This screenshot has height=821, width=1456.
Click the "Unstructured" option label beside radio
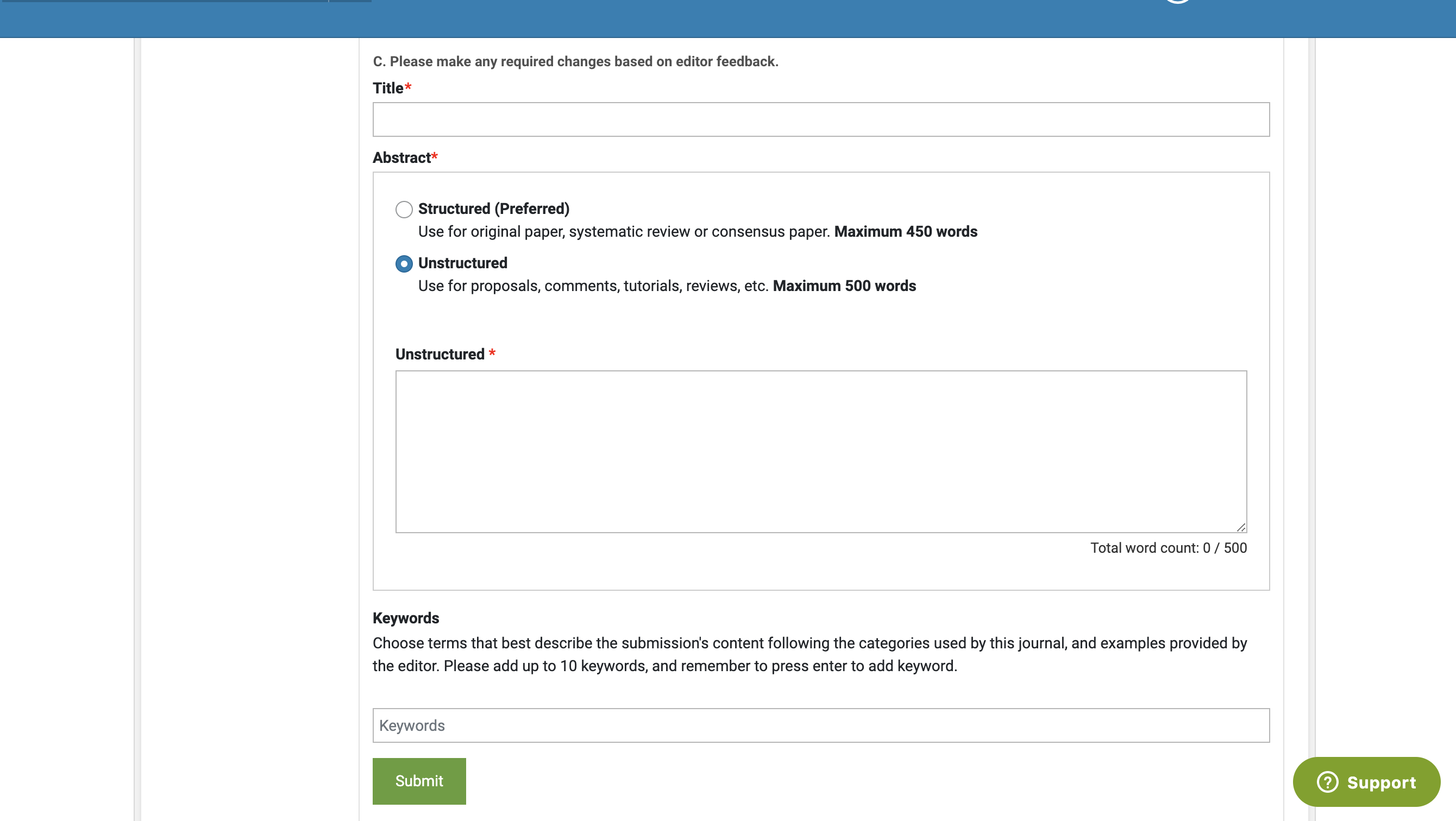(462, 263)
